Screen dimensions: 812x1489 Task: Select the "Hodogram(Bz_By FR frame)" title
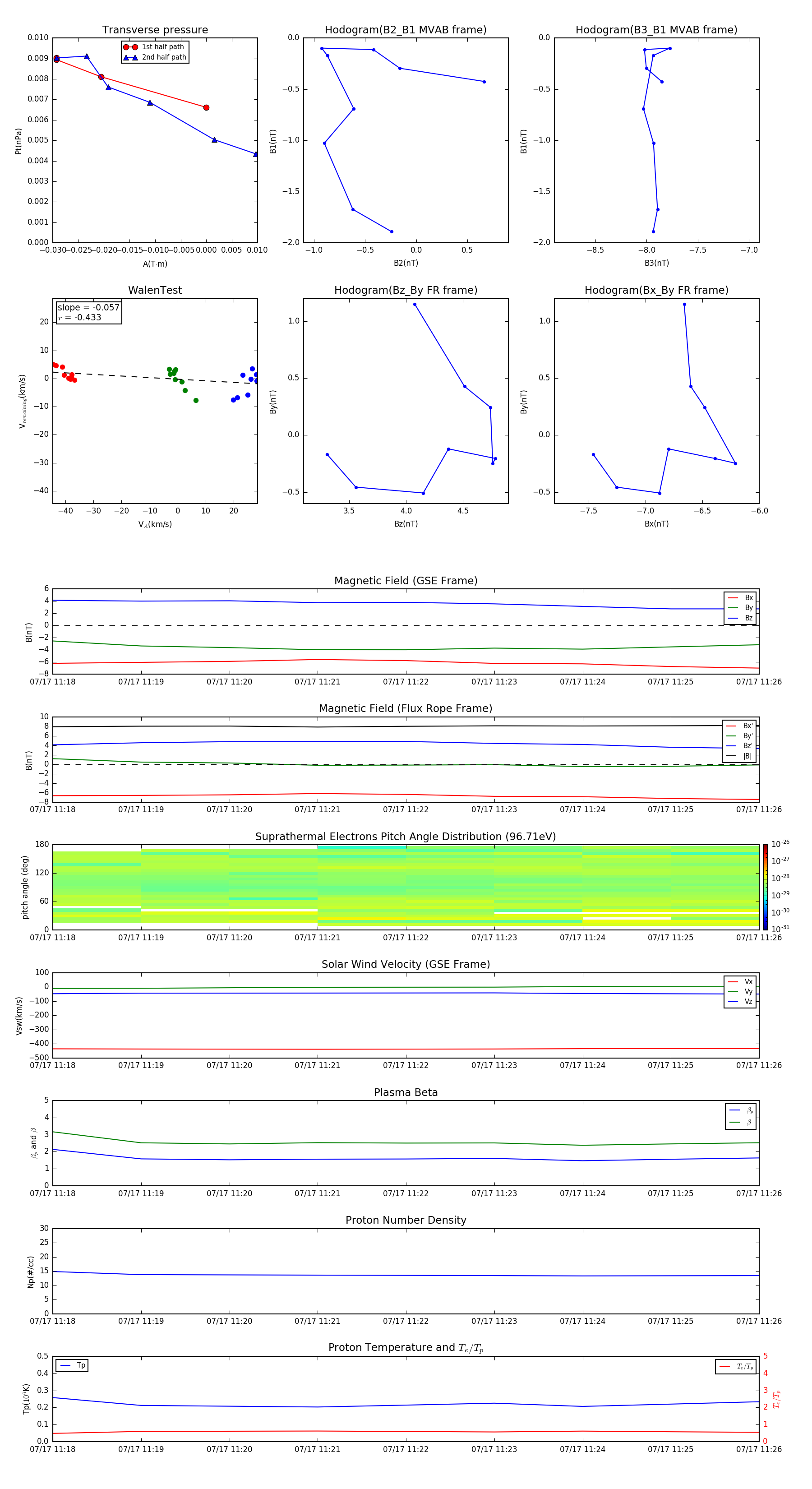406,290
